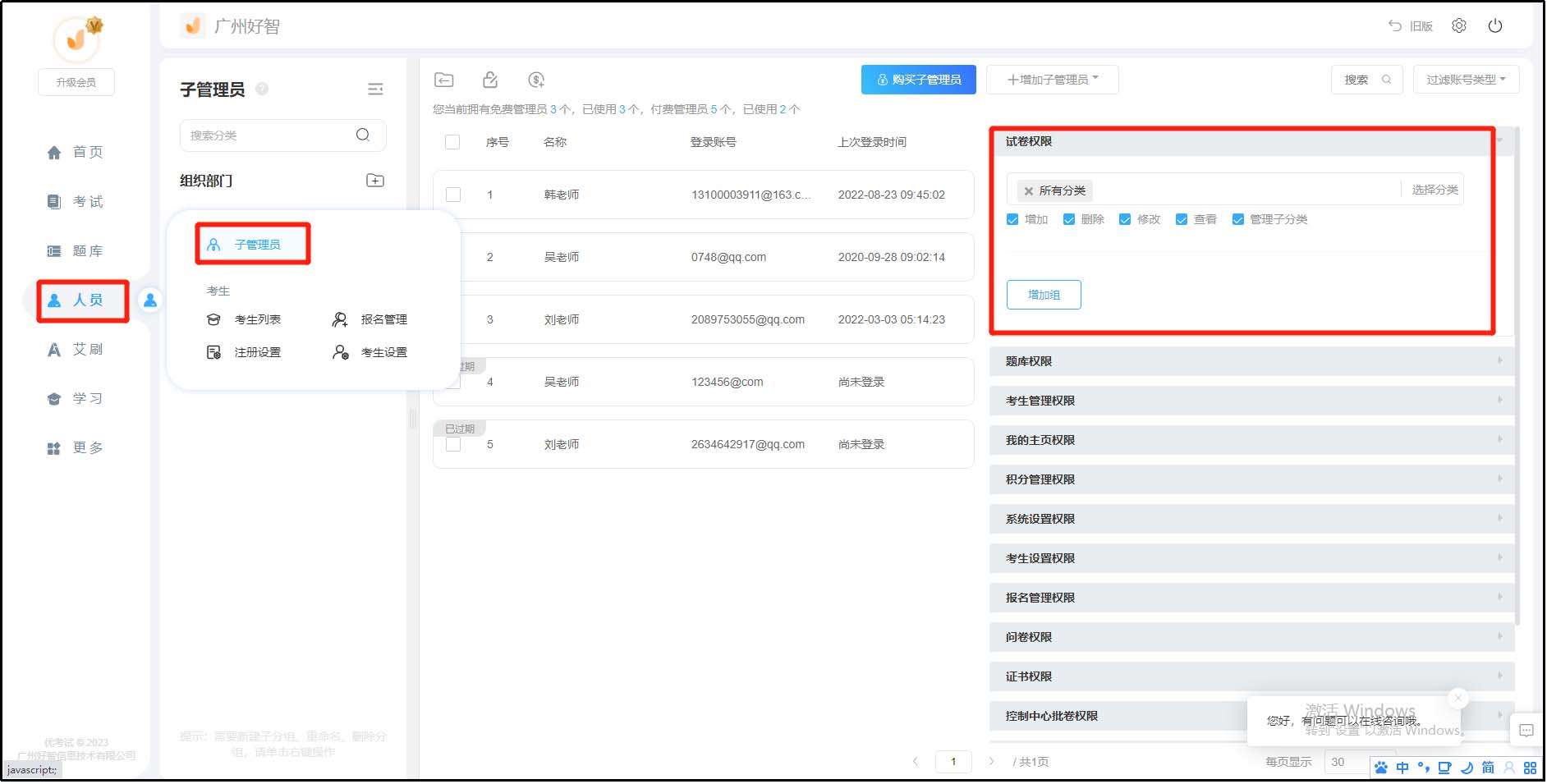1547x784 pixels.
Task: Open settings gear icon in header
Action: (1458, 25)
